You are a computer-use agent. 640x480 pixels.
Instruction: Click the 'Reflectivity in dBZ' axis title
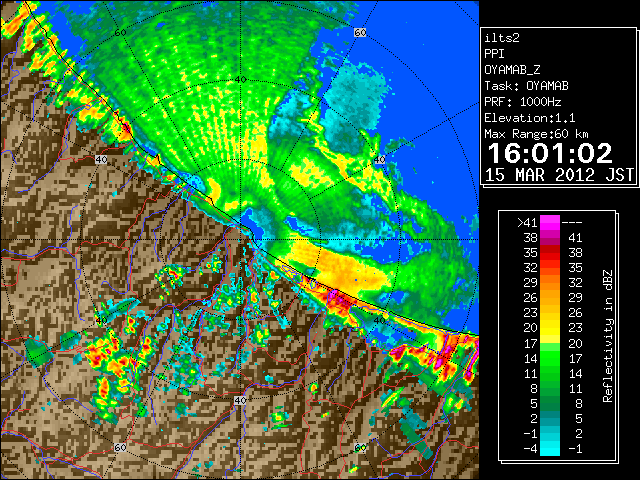point(608,336)
